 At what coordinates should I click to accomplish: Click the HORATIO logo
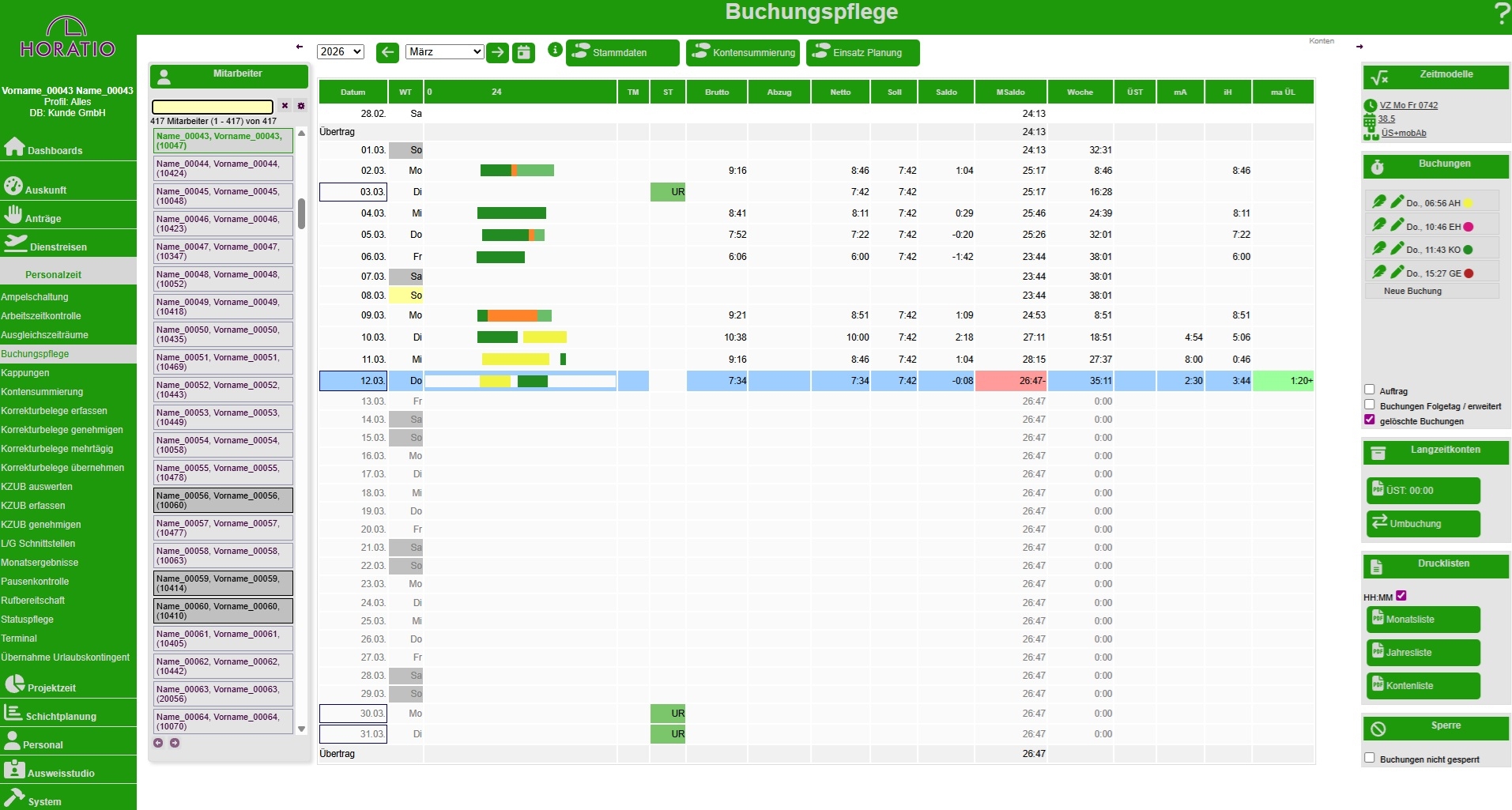click(x=68, y=37)
